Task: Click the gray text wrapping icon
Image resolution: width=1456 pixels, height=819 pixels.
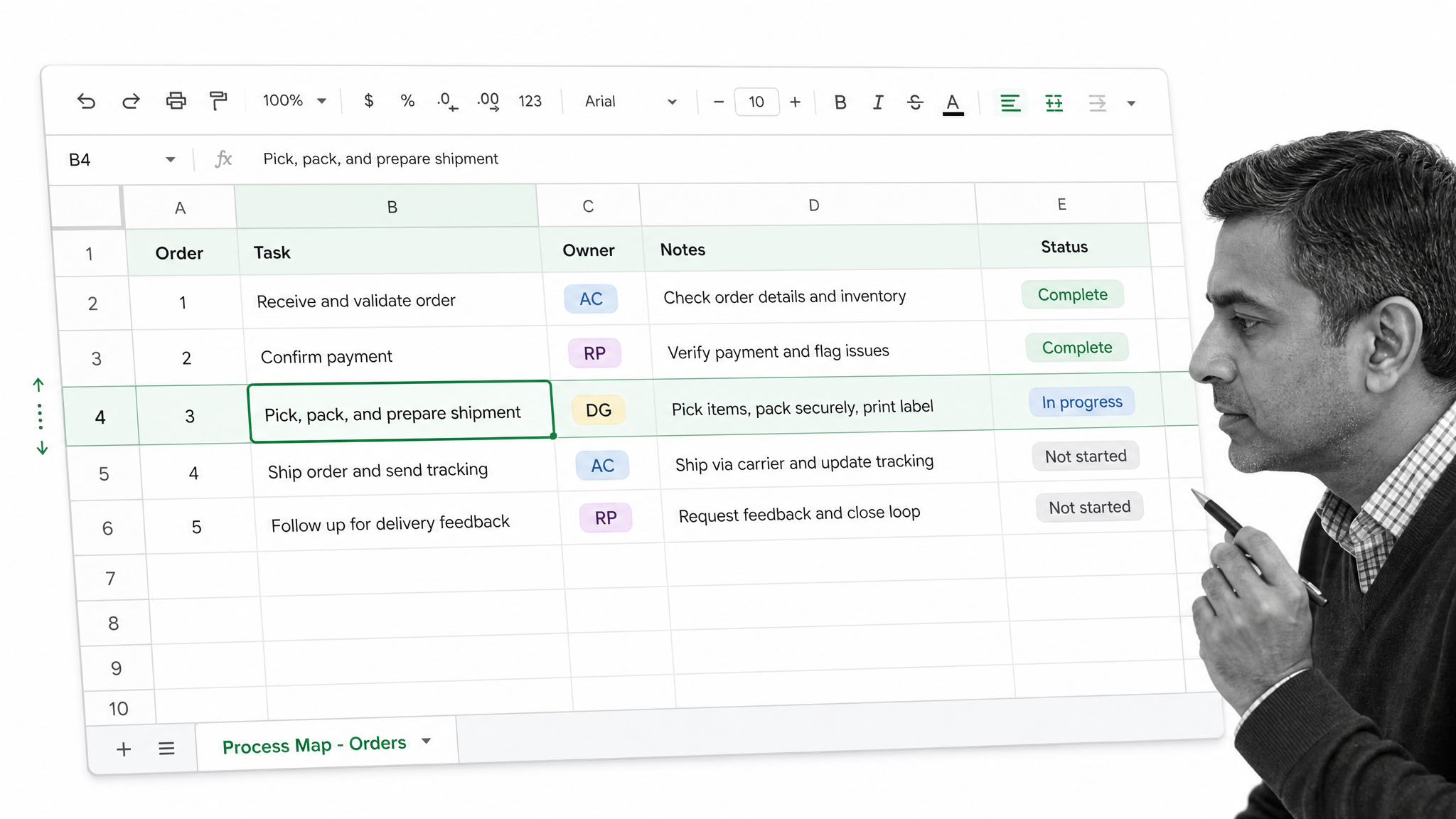Action: 1097,103
